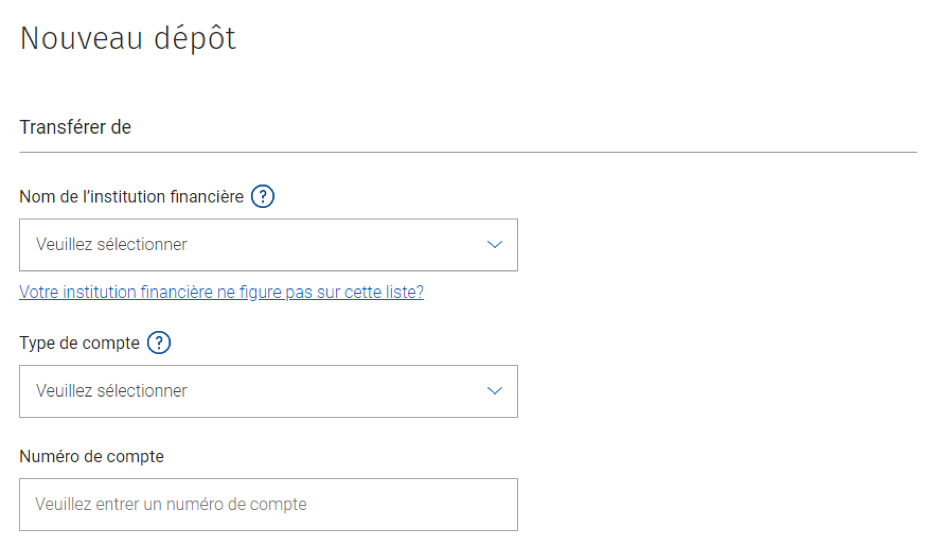Open help icon beside Nom de l'institution financière
The image size is (939, 560).
tap(262, 196)
